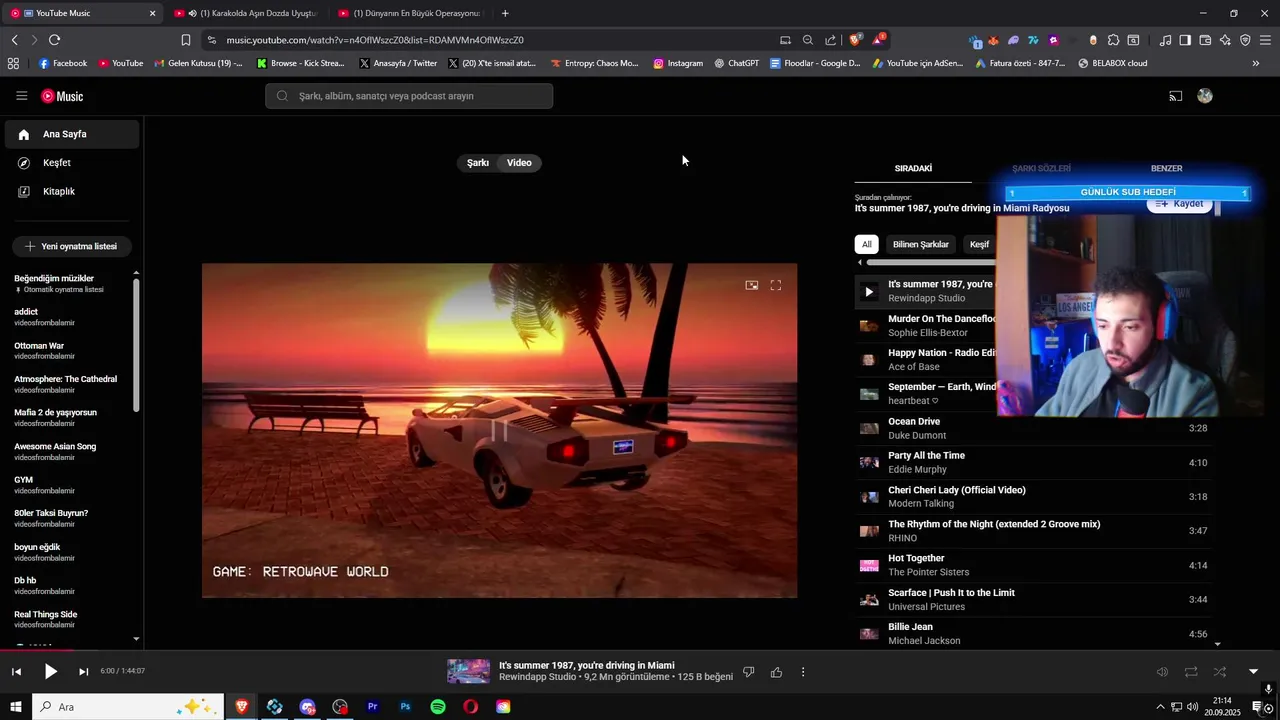Enter fullscreen on the video player

click(x=776, y=285)
